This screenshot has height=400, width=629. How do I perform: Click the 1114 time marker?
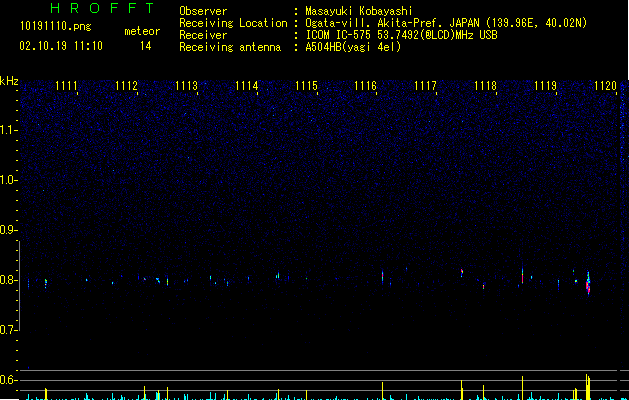click(246, 86)
